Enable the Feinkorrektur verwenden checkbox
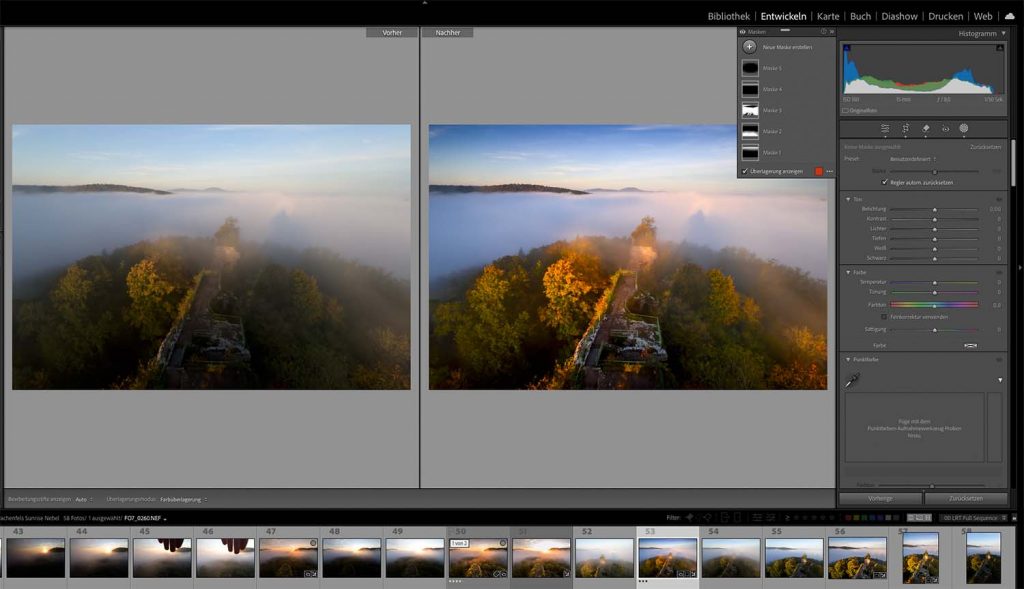Screen dimensions: 1024x589 884,316
